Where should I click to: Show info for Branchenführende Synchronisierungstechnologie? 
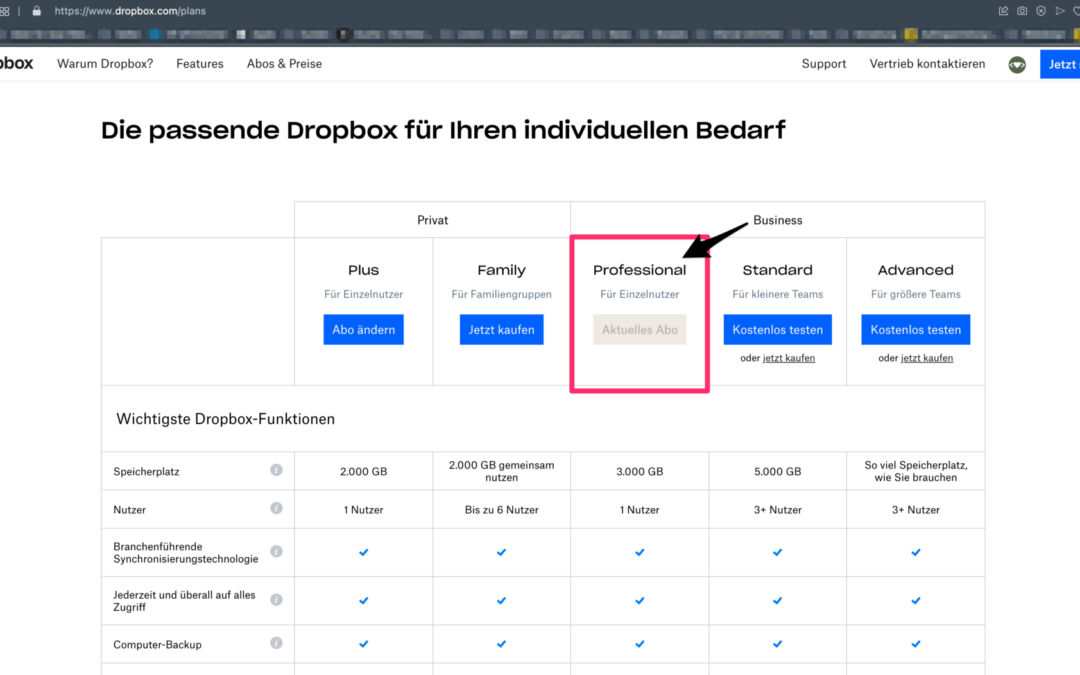coord(276,552)
